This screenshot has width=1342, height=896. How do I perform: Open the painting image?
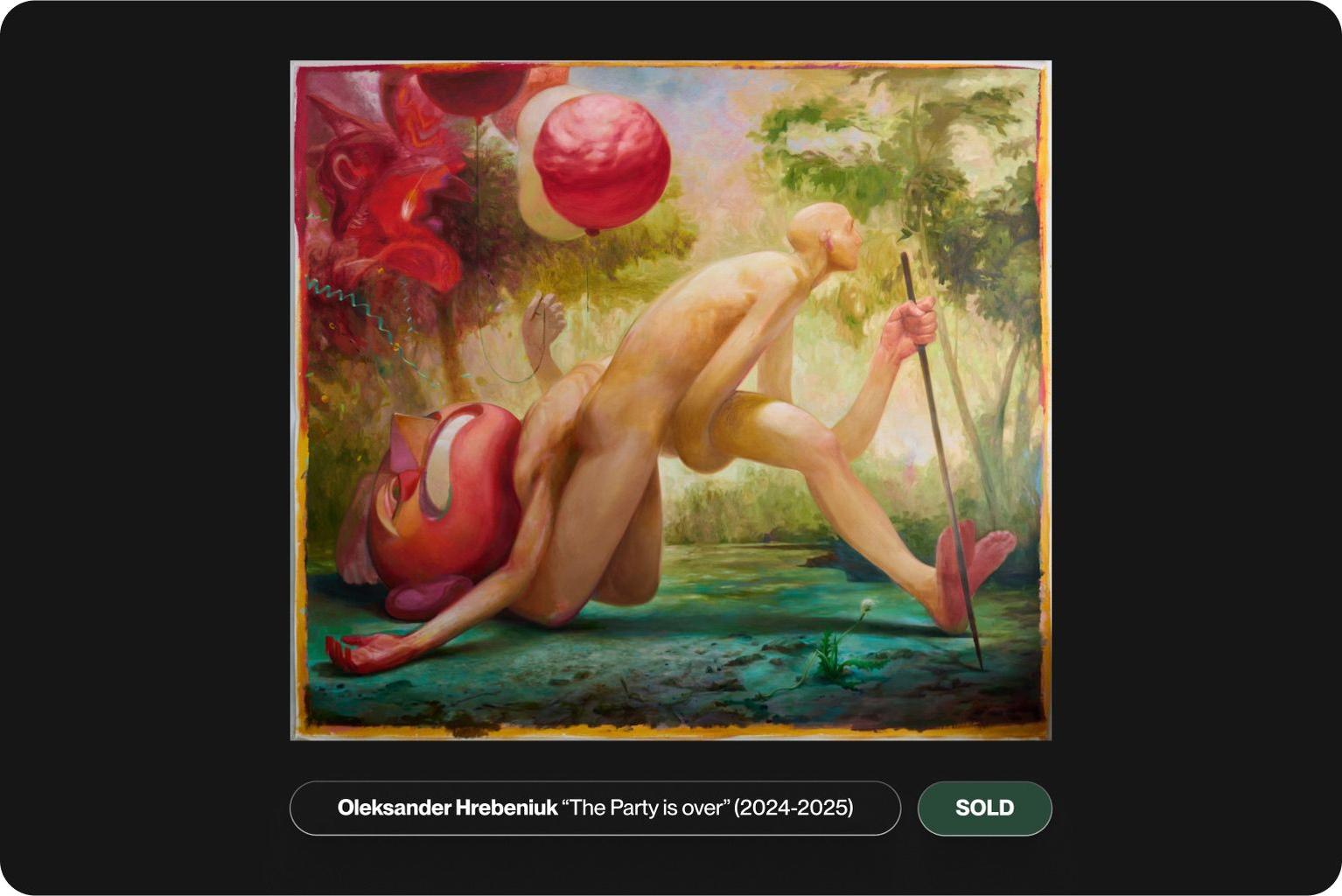pyautogui.click(x=671, y=400)
